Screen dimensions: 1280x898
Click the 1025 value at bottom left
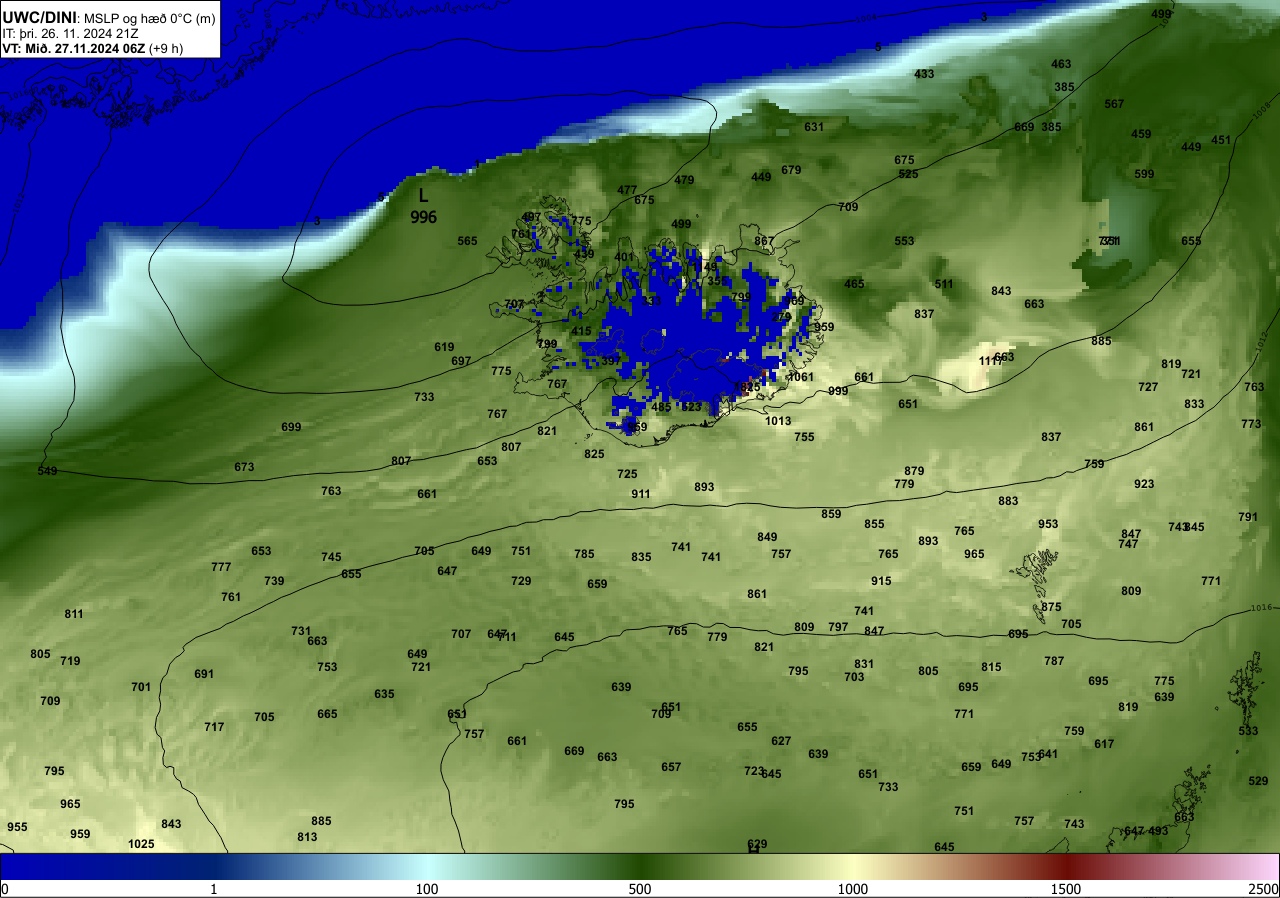(x=141, y=845)
